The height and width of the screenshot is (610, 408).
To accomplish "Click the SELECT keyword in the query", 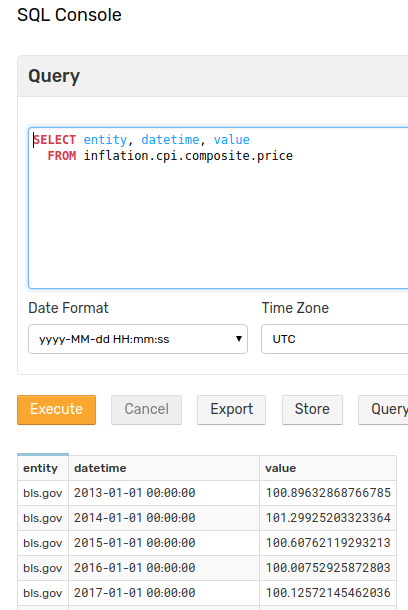I will (x=54, y=140).
